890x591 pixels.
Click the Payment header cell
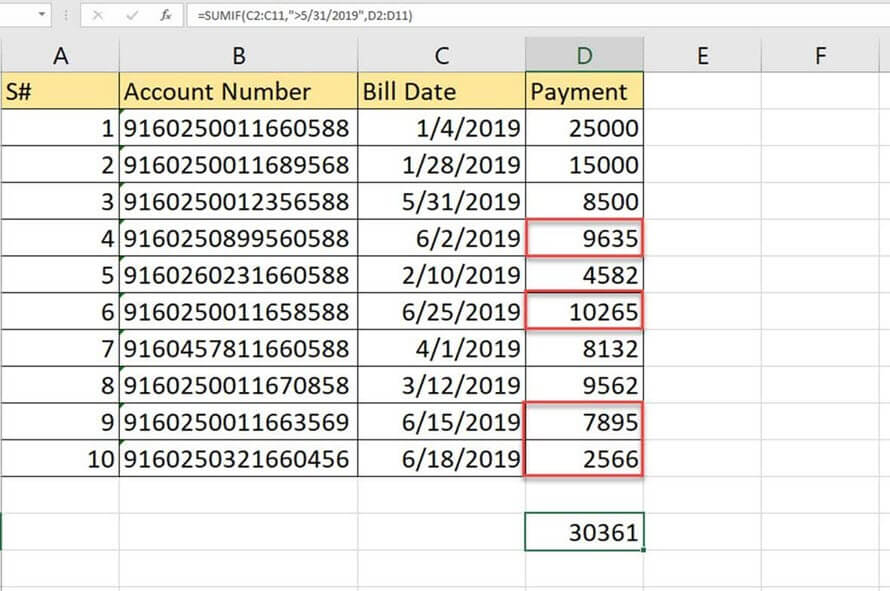click(x=584, y=92)
